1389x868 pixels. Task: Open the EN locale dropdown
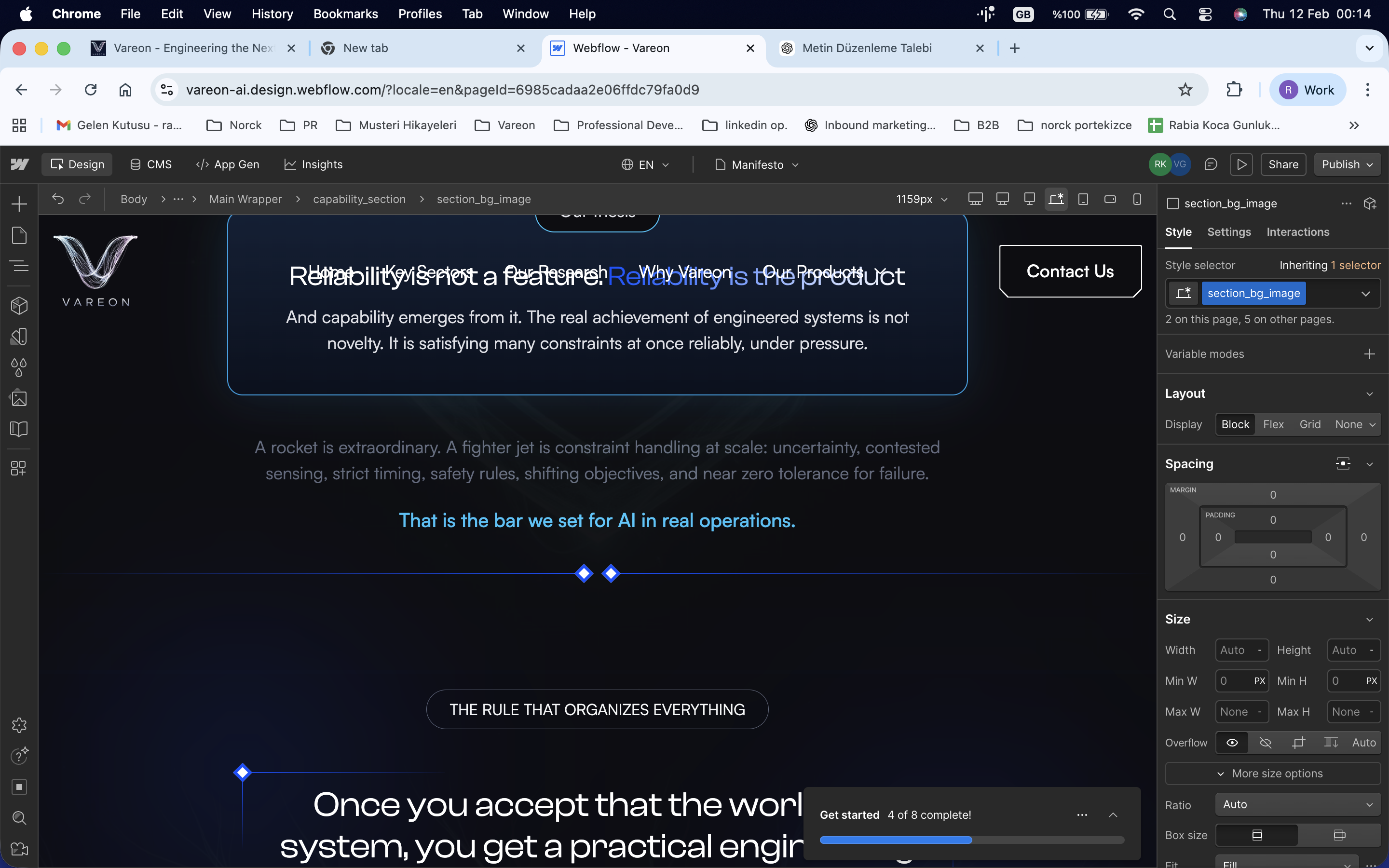(x=645, y=165)
